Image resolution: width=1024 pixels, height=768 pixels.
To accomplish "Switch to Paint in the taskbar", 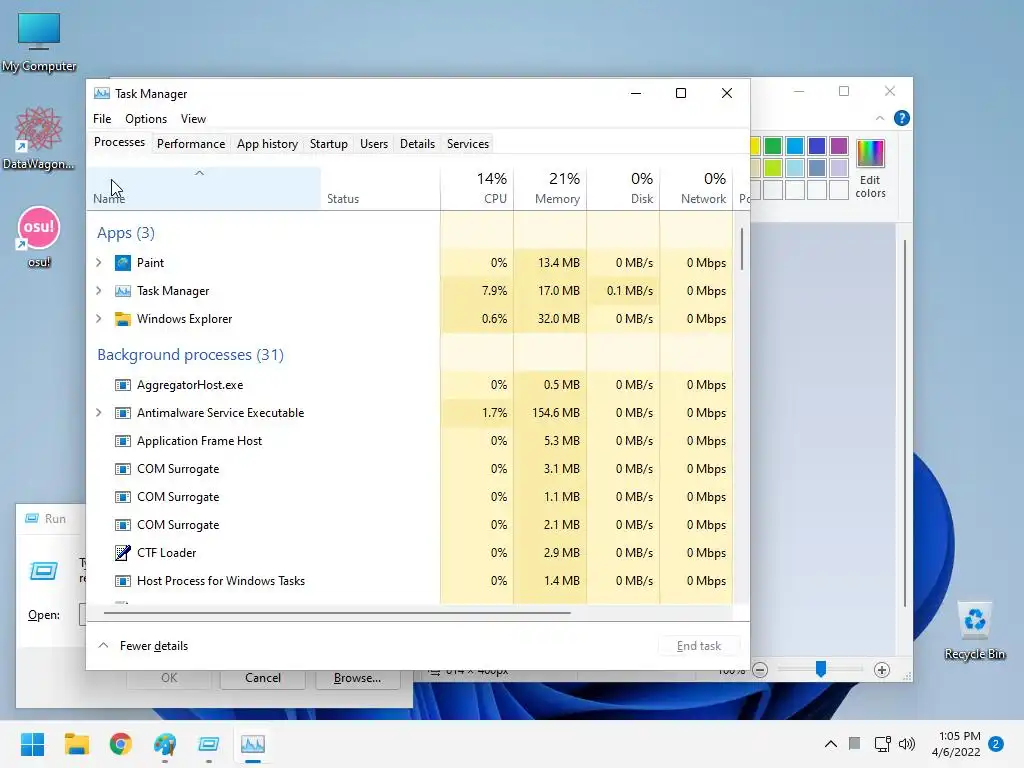I will 165,744.
